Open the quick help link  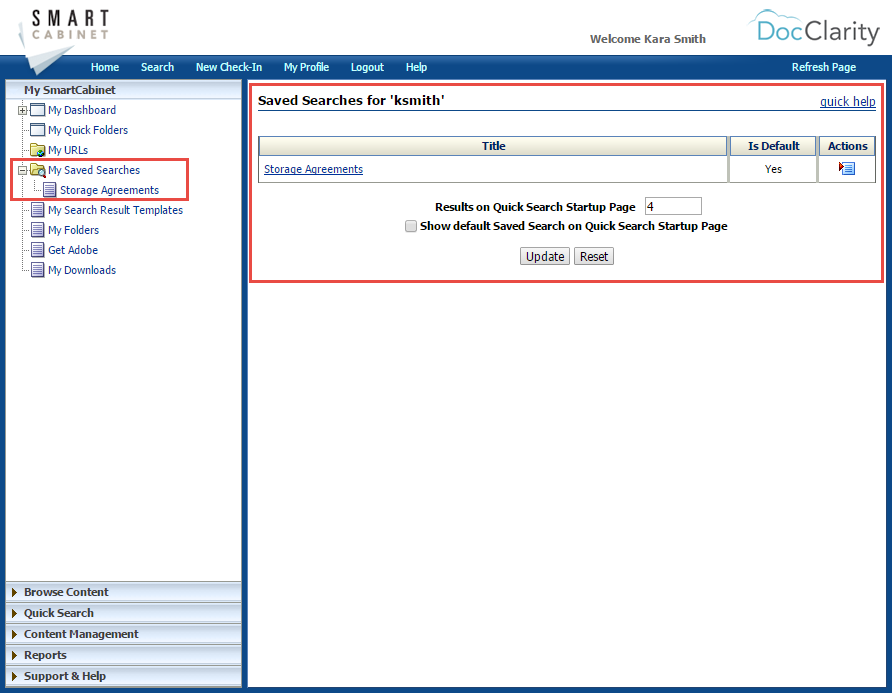click(847, 102)
